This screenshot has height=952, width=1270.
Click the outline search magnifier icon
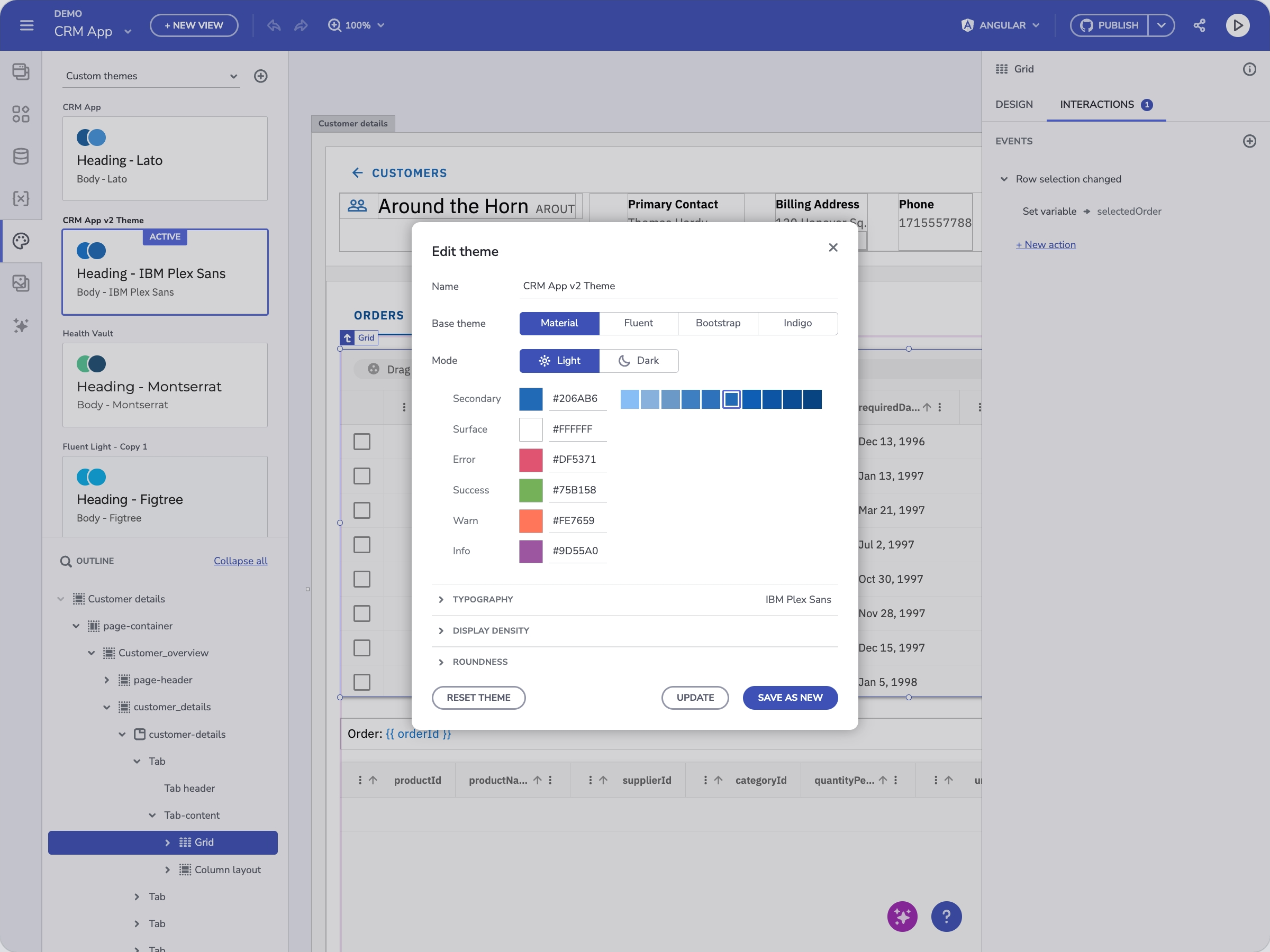tap(66, 561)
